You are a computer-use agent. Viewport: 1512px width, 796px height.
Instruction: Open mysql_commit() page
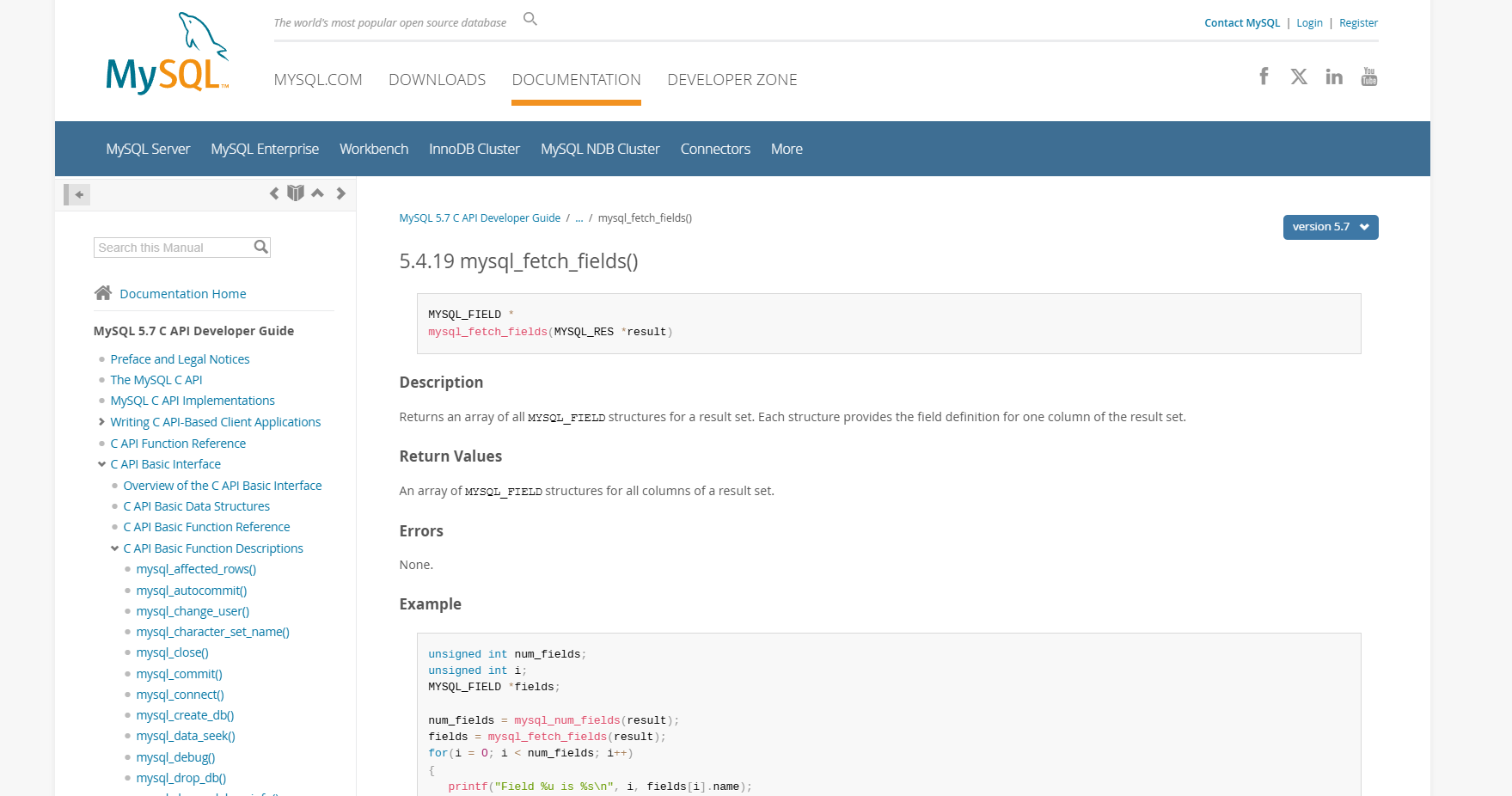180,674
